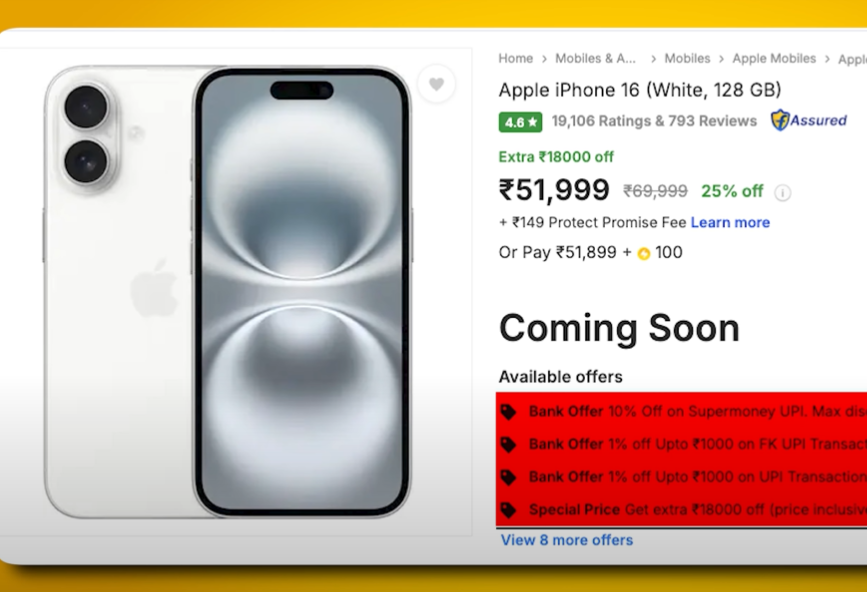Open Home breadcrumb link

point(515,59)
